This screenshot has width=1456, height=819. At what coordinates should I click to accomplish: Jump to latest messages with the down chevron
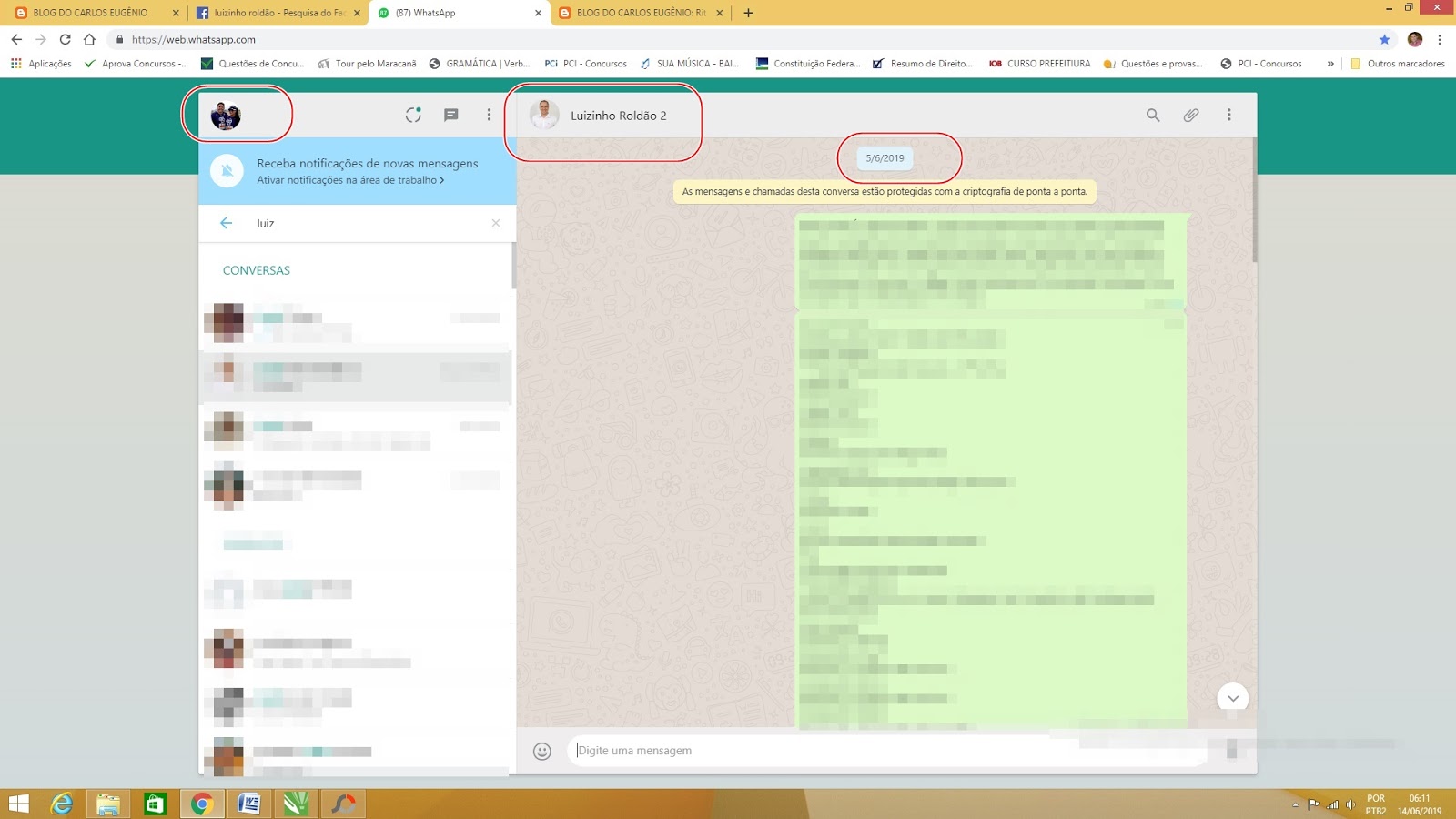[1233, 698]
